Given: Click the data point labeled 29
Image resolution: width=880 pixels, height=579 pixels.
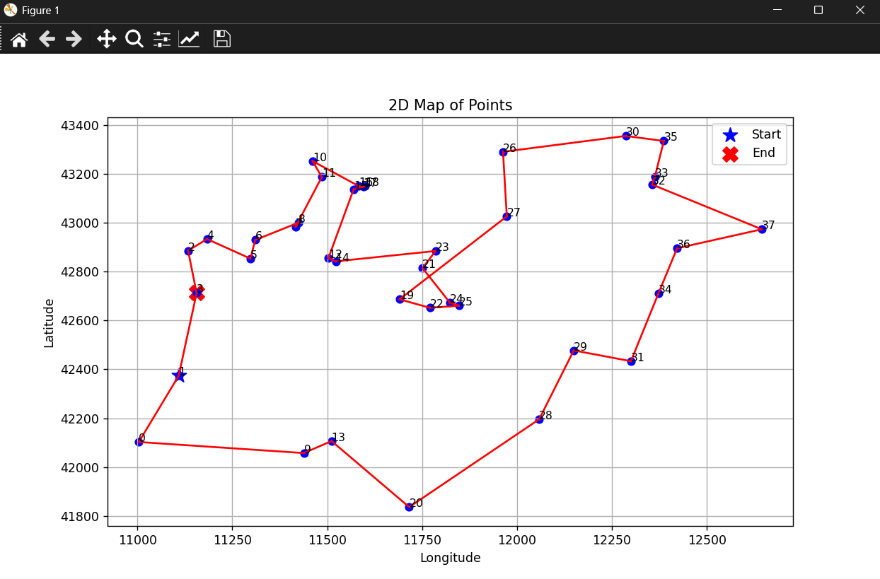Looking at the screenshot, I should pyautogui.click(x=574, y=351).
